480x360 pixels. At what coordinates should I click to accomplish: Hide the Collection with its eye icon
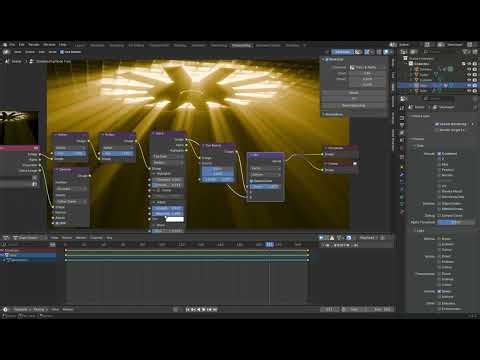pyautogui.click(x=469, y=64)
